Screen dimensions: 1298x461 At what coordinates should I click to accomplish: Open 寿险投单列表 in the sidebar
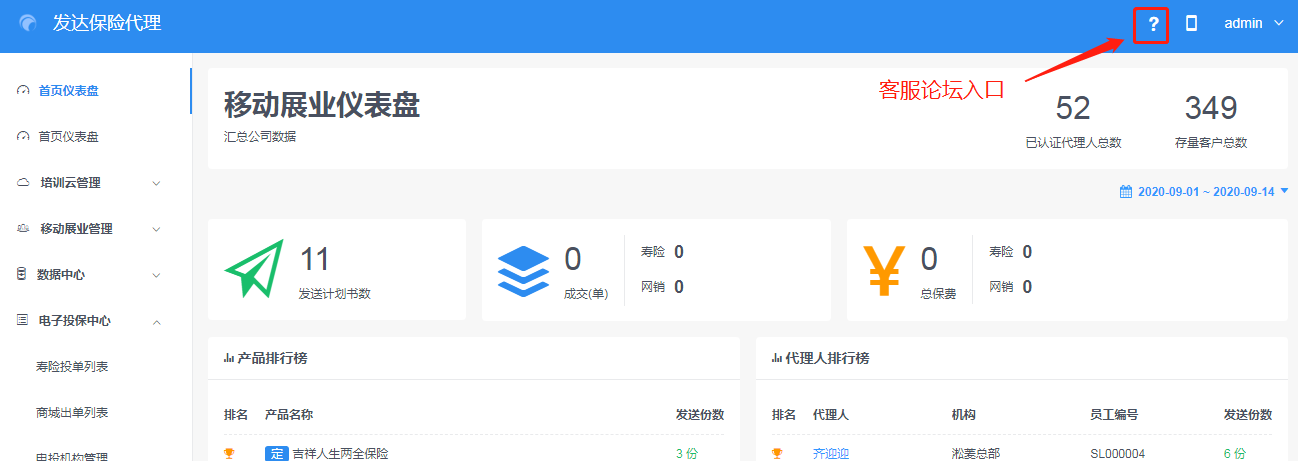72,367
